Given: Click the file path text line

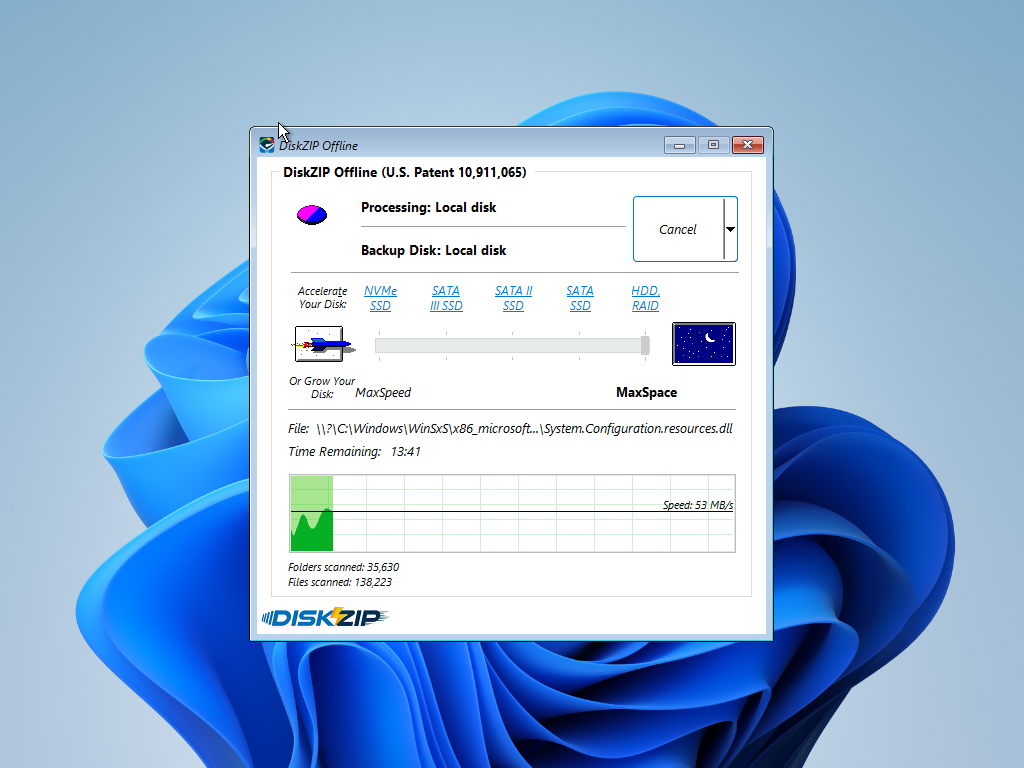Looking at the screenshot, I should (510, 428).
